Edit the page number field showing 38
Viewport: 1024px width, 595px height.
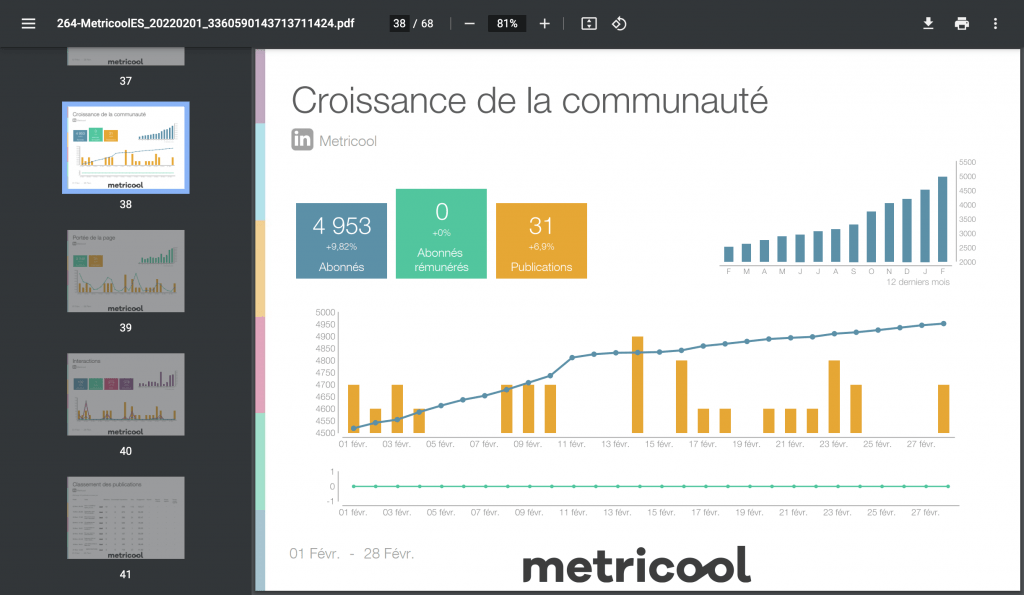[399, 23]
